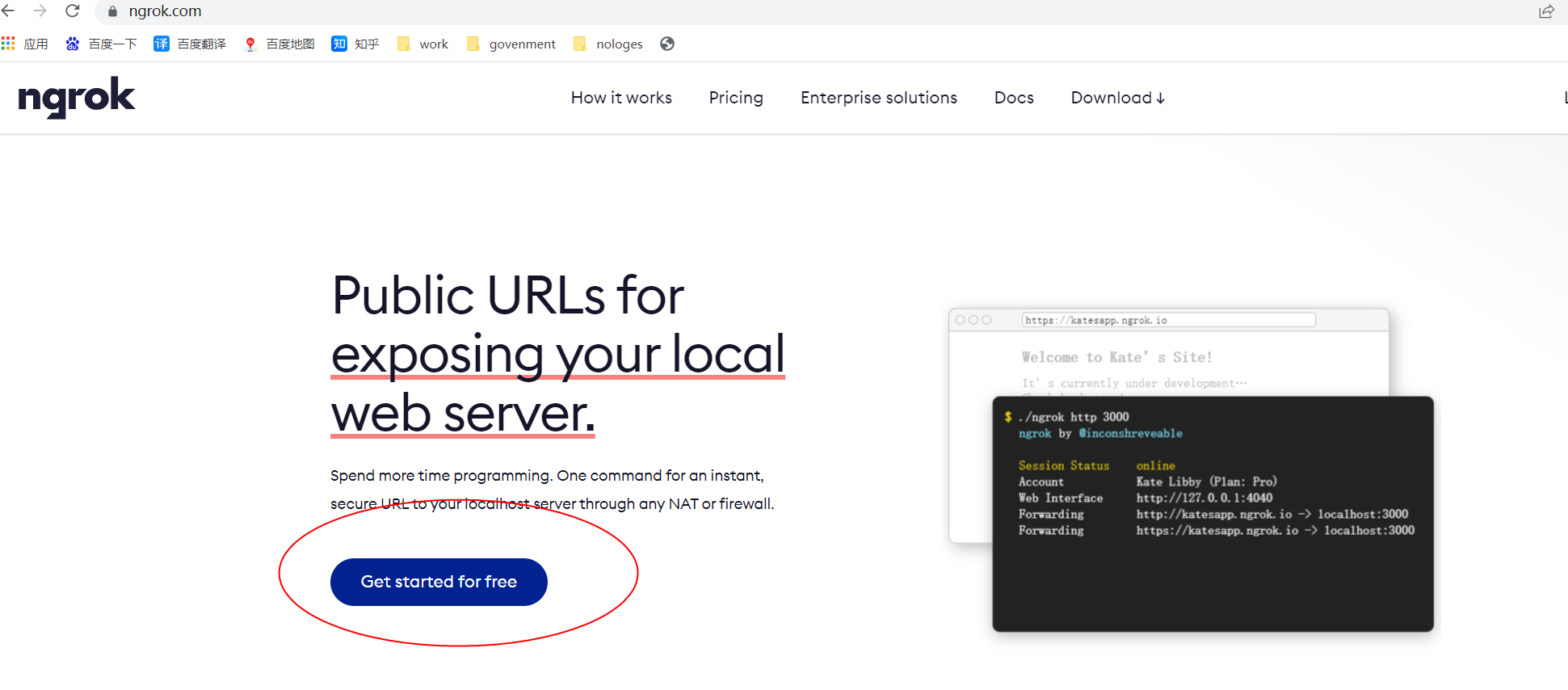Click the "Public URLs for" heading line
The image size is (1568, 690).
tap(508, 295)
